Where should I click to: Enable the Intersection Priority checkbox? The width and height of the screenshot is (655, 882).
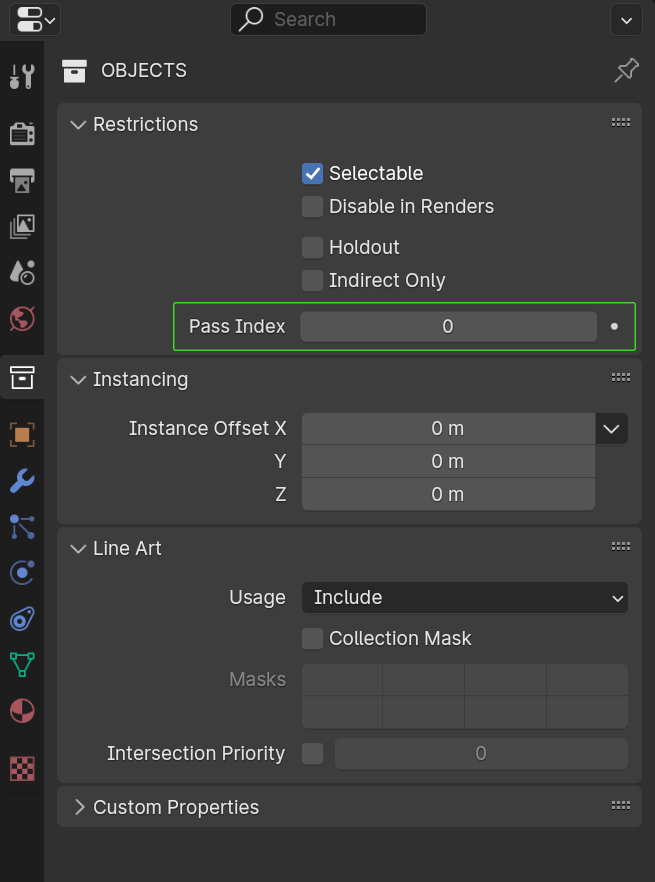(x=312, y=754)
